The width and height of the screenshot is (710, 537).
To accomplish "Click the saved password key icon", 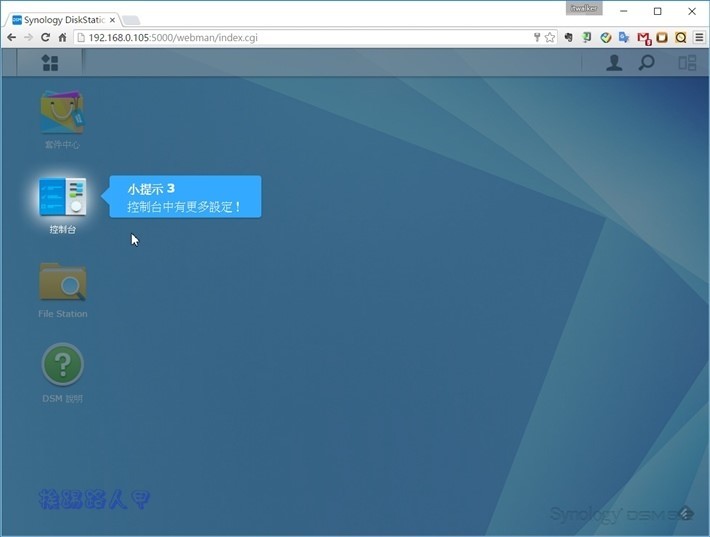I will (537, 37).
